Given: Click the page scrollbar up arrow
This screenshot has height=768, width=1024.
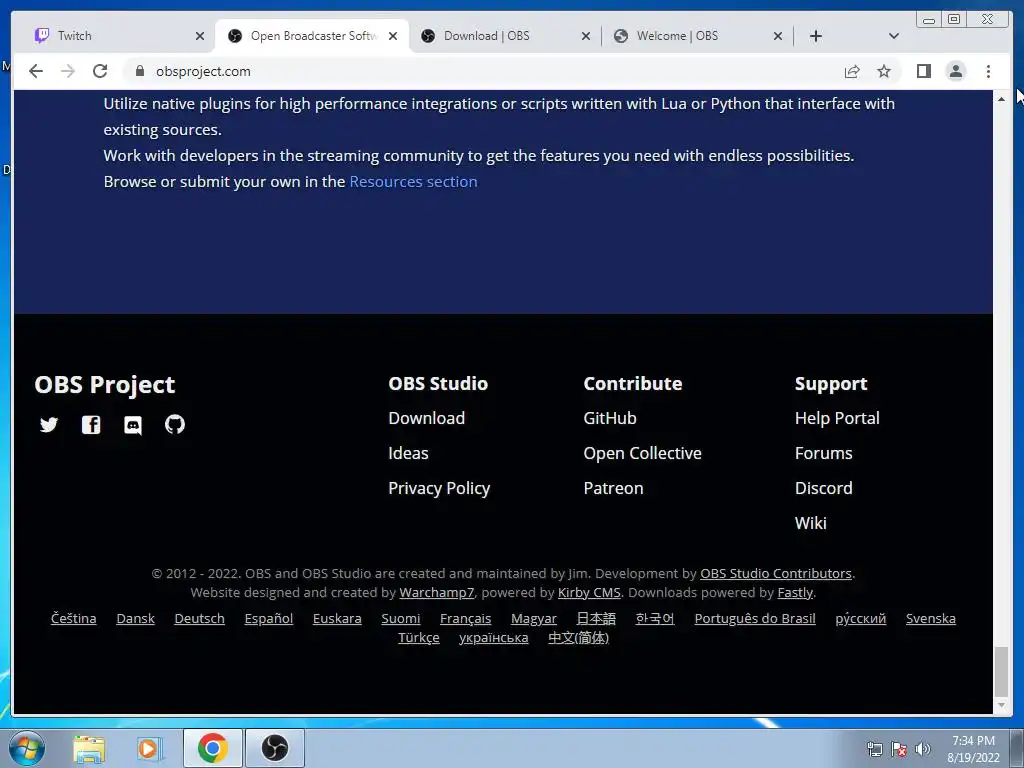Looking at the screenshot, I should tap(1001, 99).
